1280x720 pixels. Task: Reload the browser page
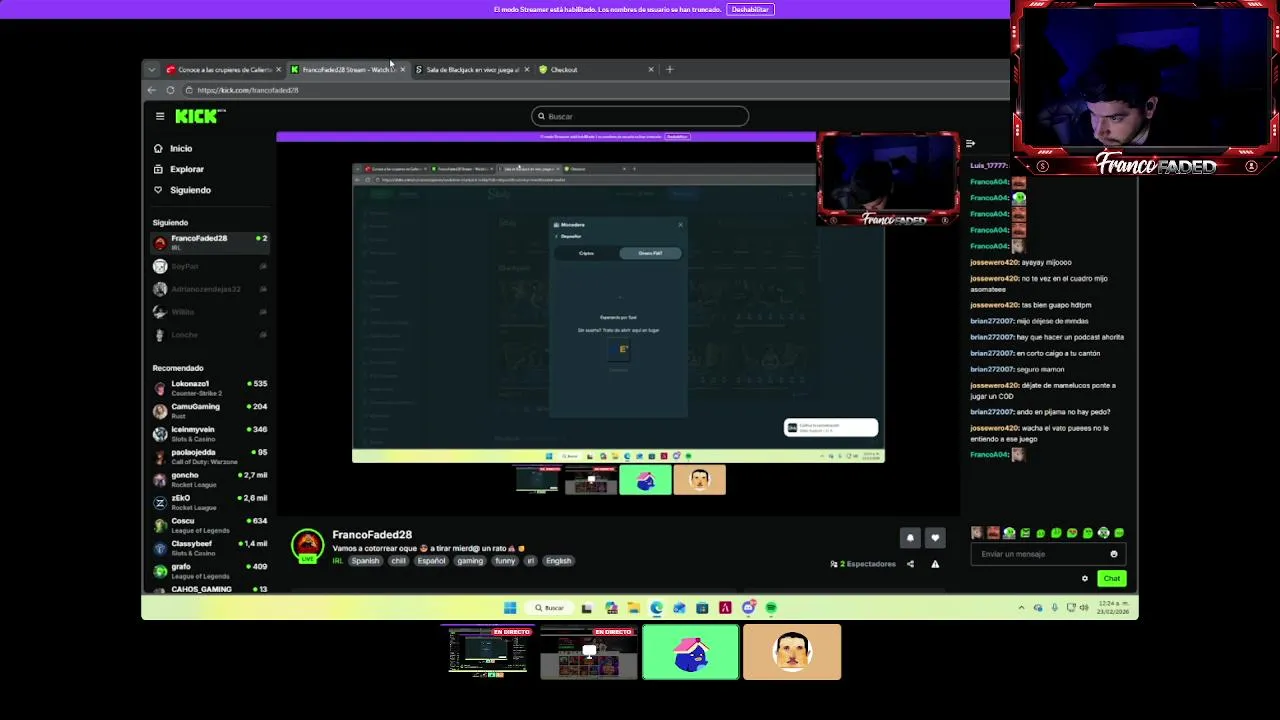click(x=170, y=90)
